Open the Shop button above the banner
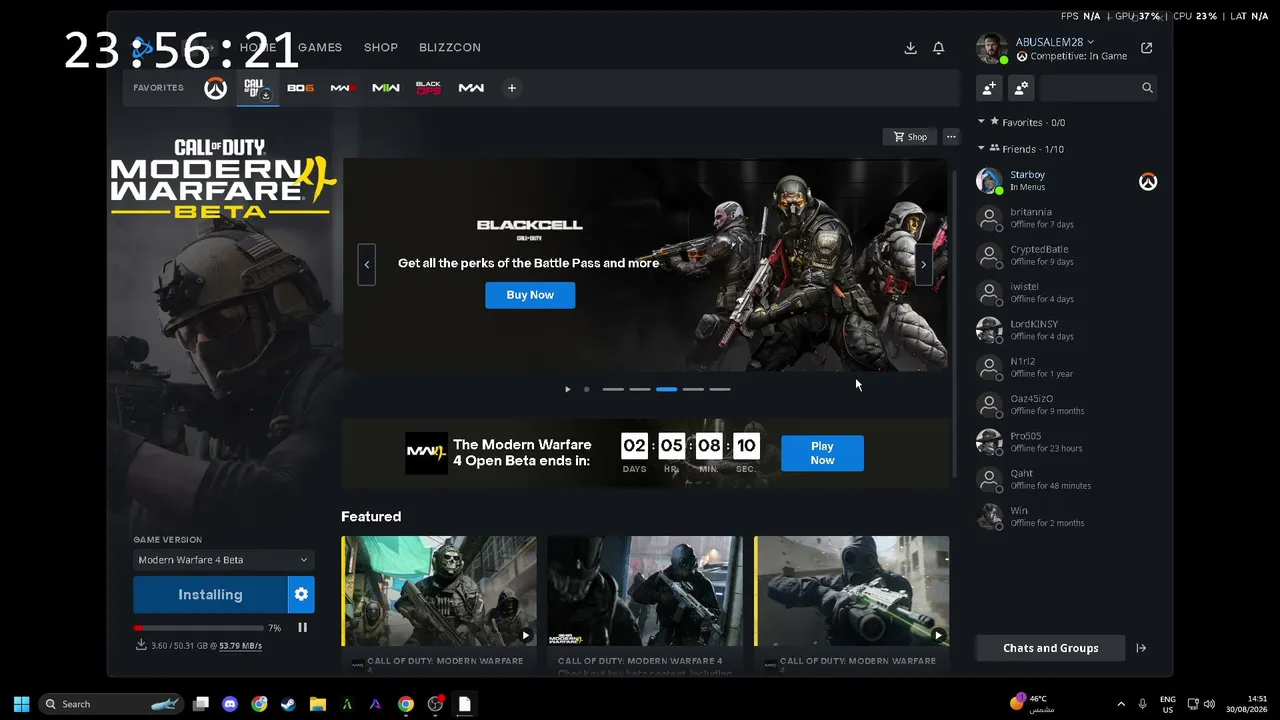 [910, 137]
